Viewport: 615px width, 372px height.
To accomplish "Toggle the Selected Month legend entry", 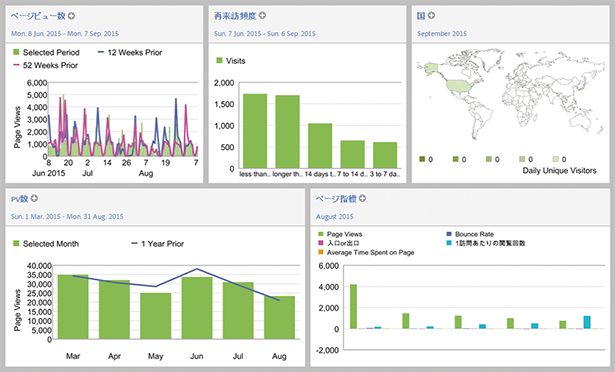I will (x=46, y=244).
